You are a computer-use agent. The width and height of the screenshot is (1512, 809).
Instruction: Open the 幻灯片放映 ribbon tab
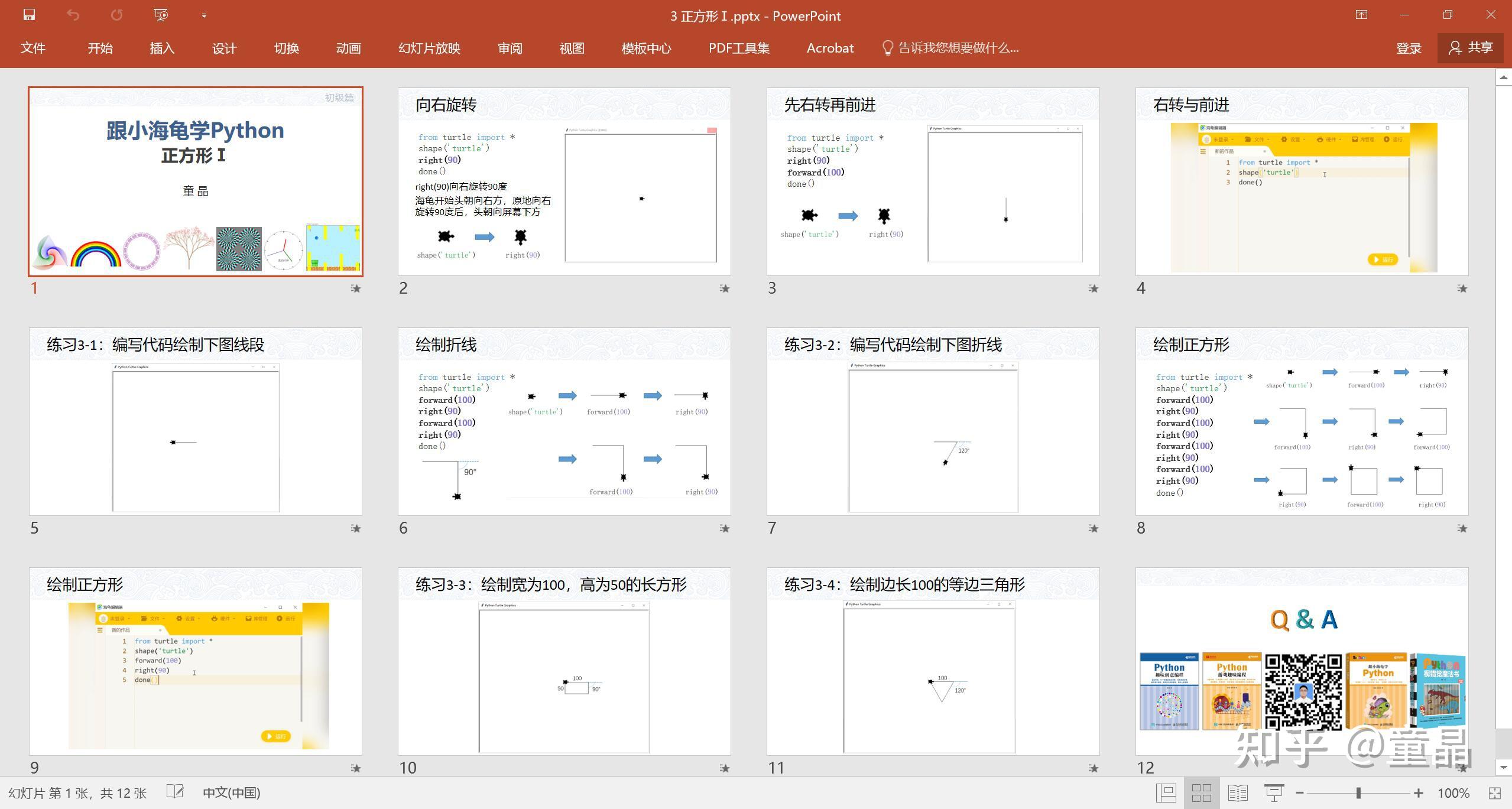point(429,48)
